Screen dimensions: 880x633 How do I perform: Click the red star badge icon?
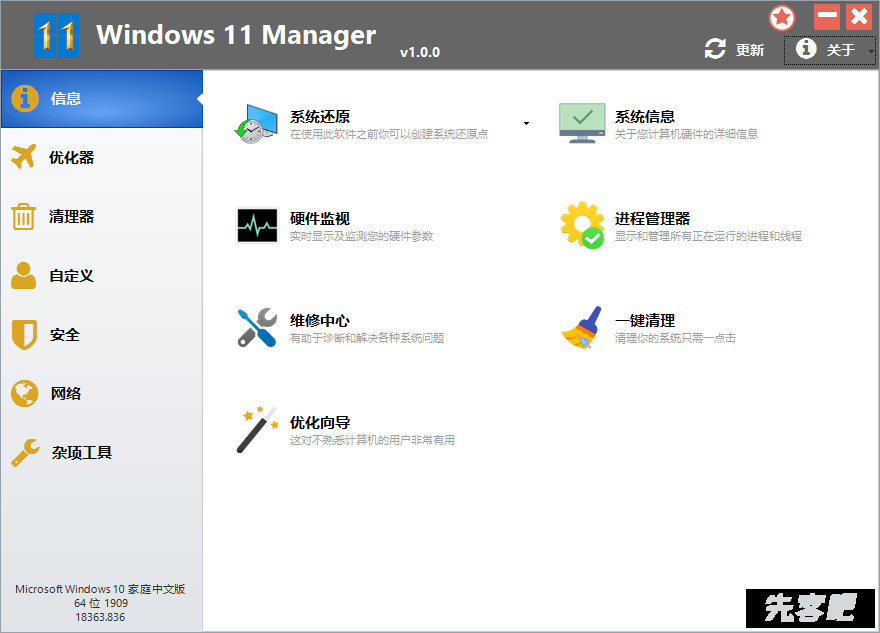782,17
